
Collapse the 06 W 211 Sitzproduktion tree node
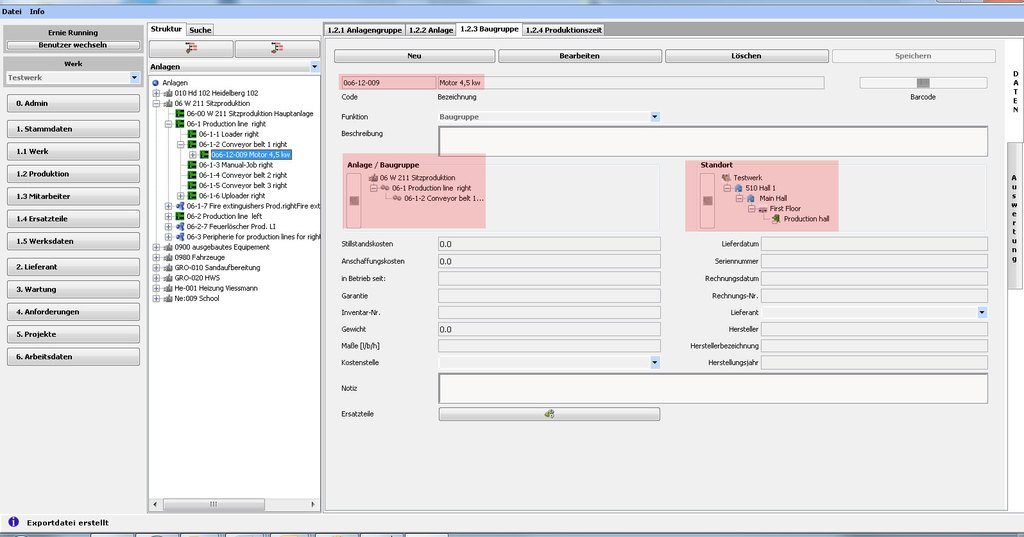click(x=156, y=103)
